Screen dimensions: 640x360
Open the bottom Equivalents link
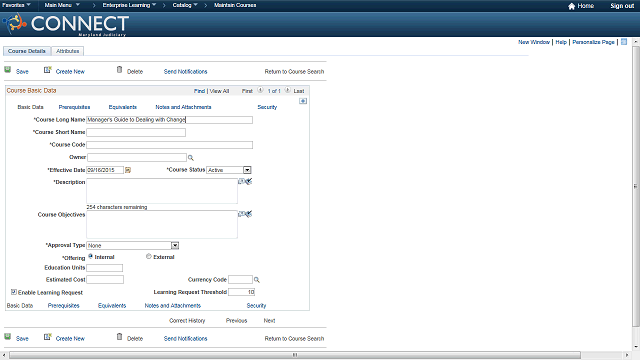coord(112,305)
